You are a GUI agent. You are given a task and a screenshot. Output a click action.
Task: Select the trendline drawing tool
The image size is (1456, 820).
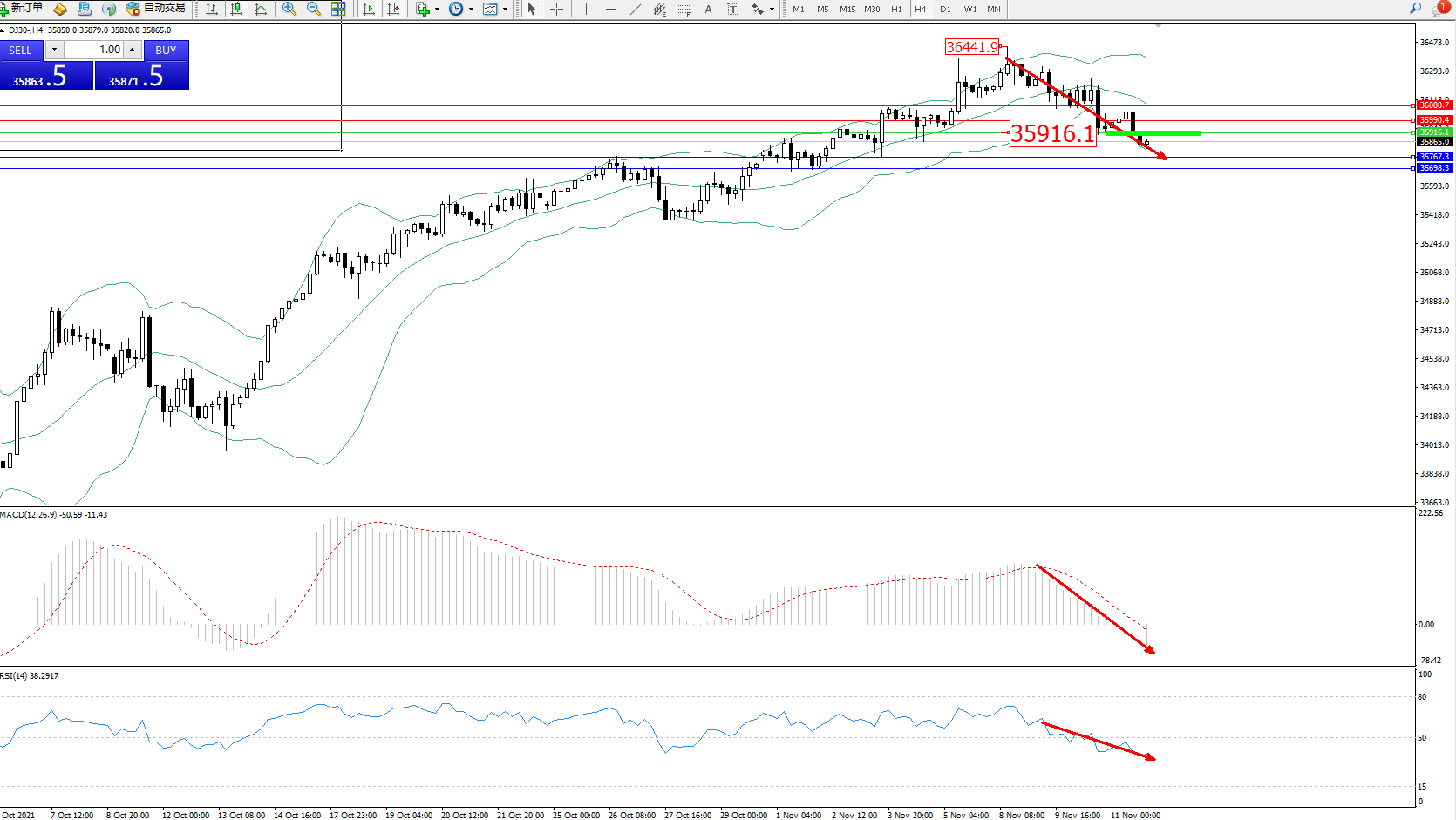(636, 9)
